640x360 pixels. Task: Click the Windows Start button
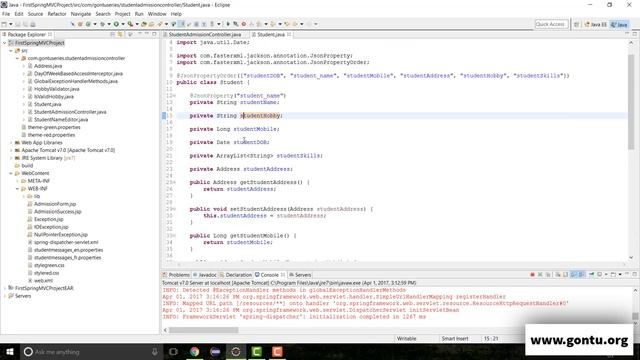click(9, 351)
